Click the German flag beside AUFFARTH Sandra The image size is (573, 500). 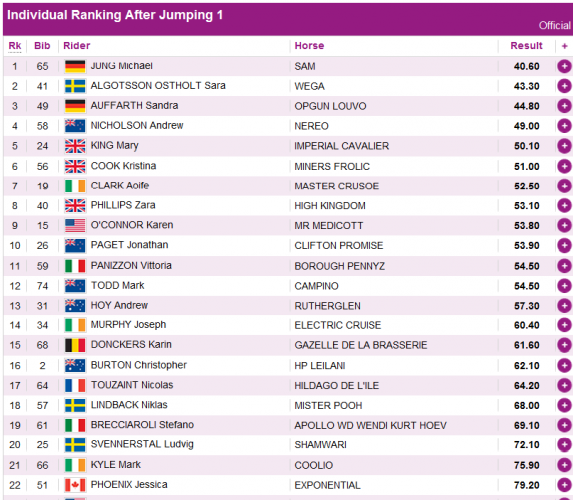[x=75, y=106]
